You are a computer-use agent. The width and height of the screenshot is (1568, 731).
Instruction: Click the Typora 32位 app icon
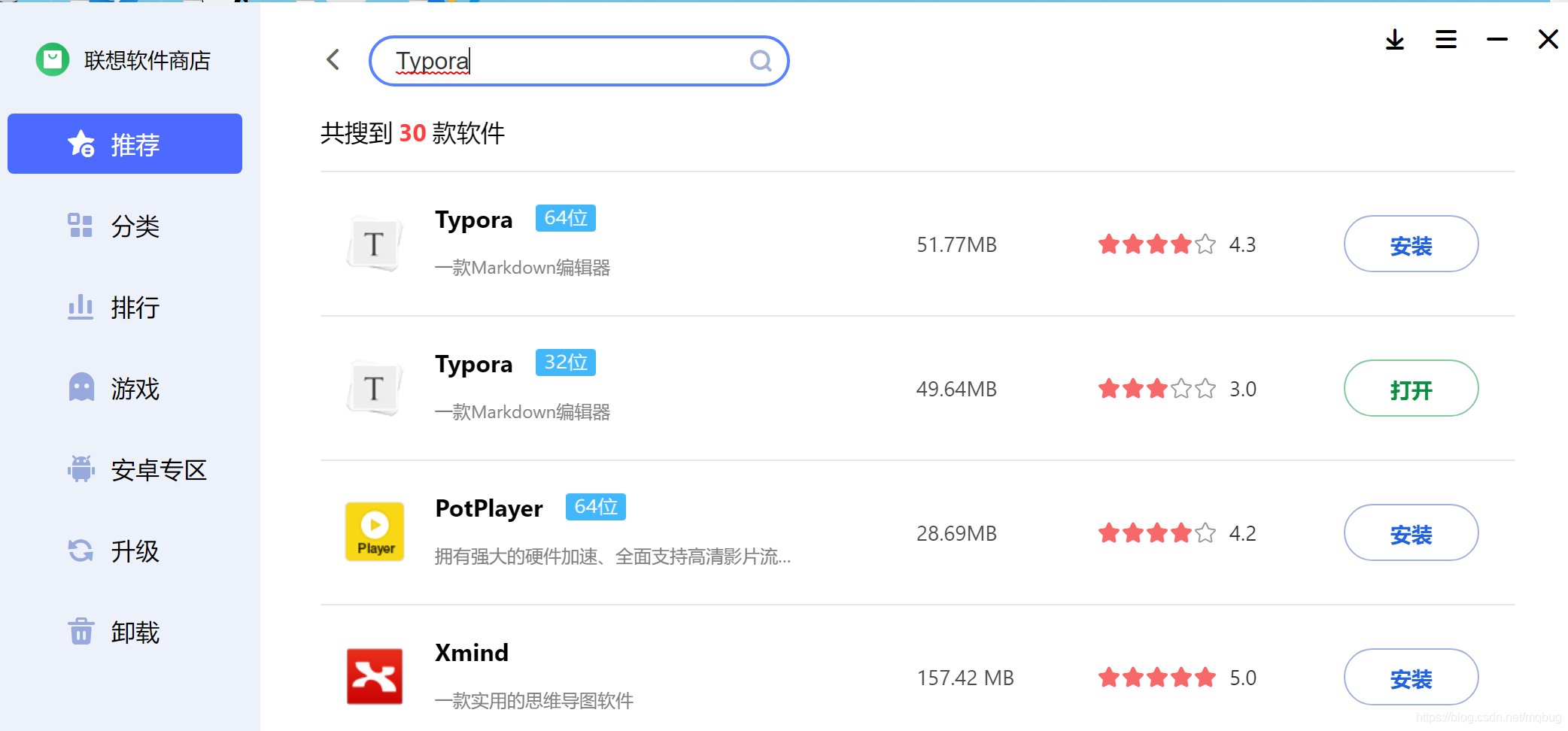click(x=375, y=388)
